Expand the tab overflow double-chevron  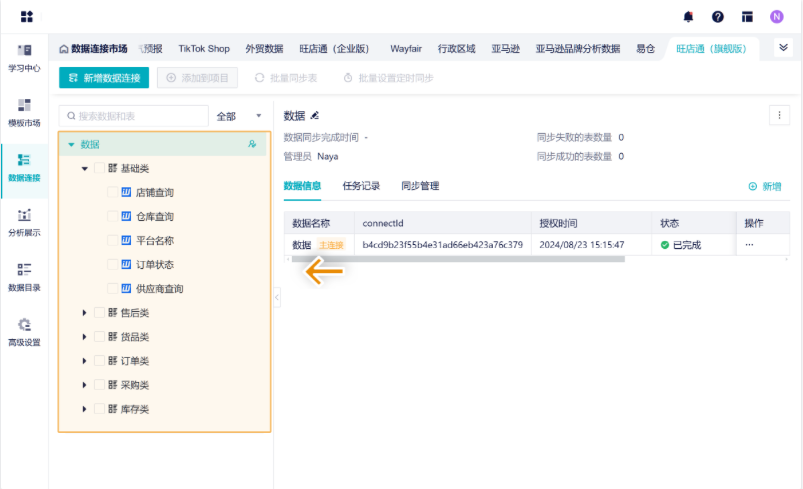click(x=783, y=48)
